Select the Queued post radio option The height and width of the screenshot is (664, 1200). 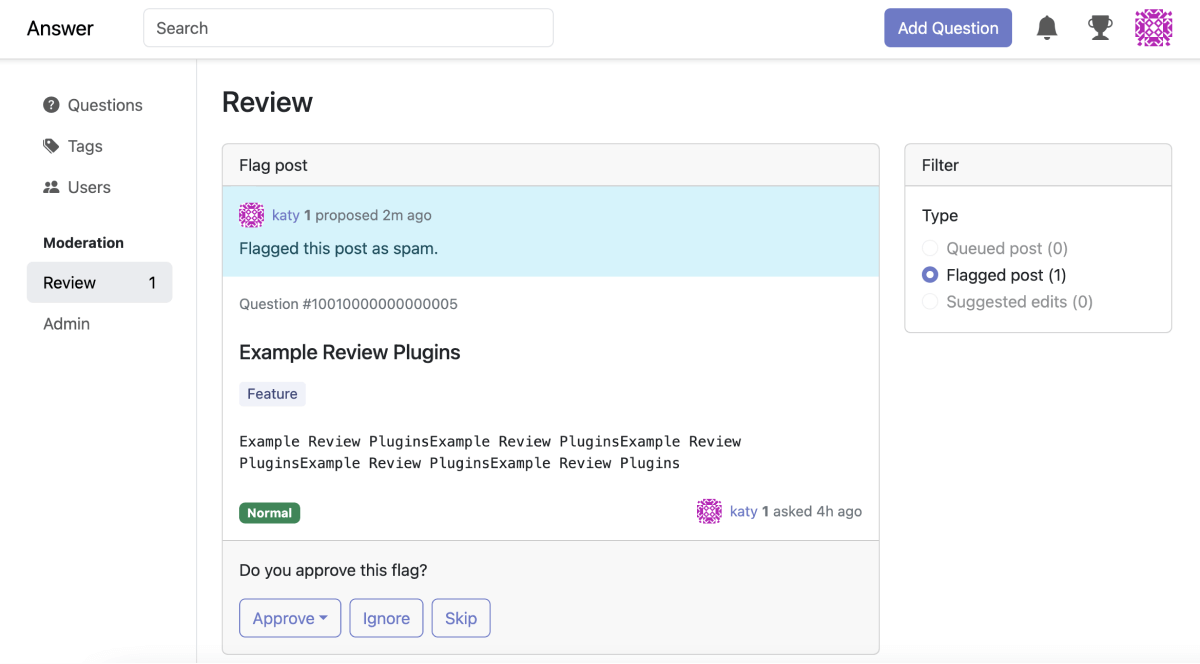[930, 248]
